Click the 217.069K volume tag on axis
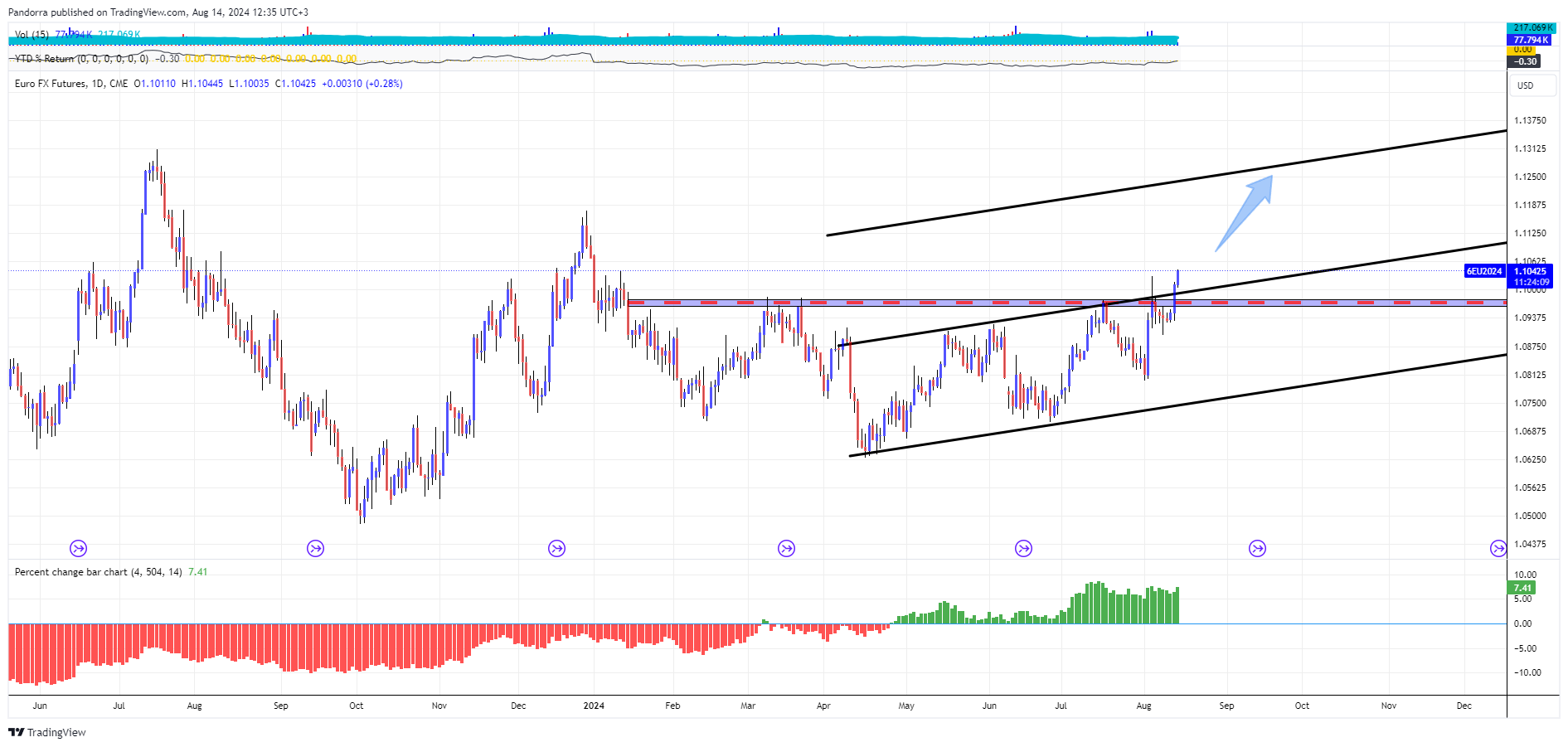Screen dimensions: 1568x747 tap(1531, 28)
